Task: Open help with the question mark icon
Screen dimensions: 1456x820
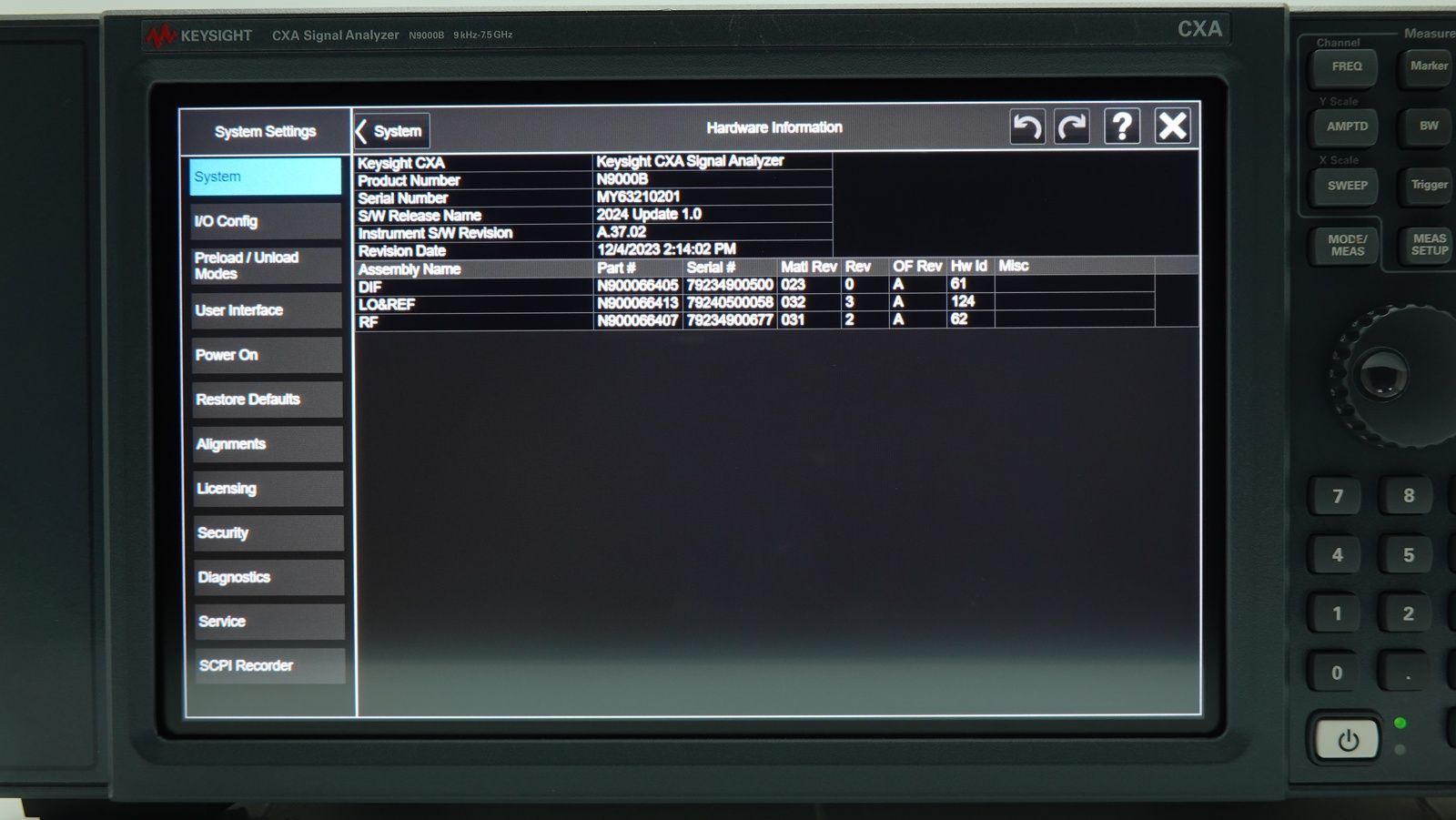Action: 1122,127
